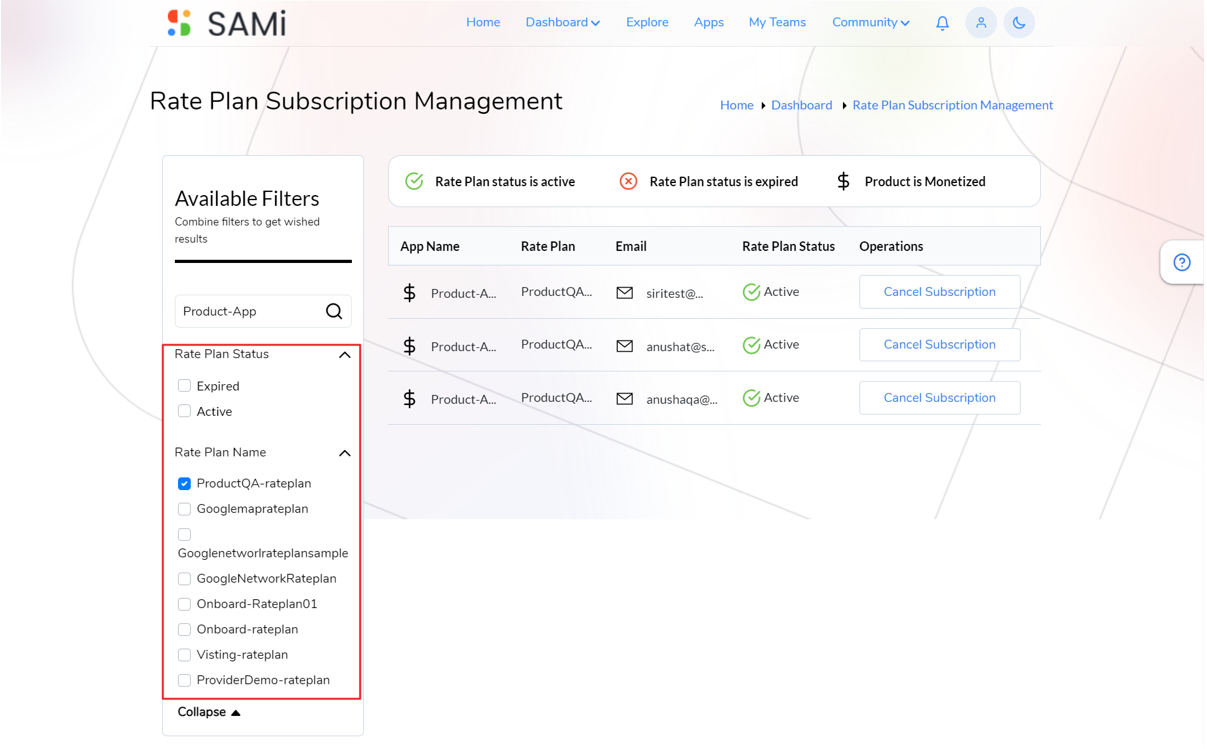Check the Visting-rateplan filter
1207x749 pixels.
[184, 655]
